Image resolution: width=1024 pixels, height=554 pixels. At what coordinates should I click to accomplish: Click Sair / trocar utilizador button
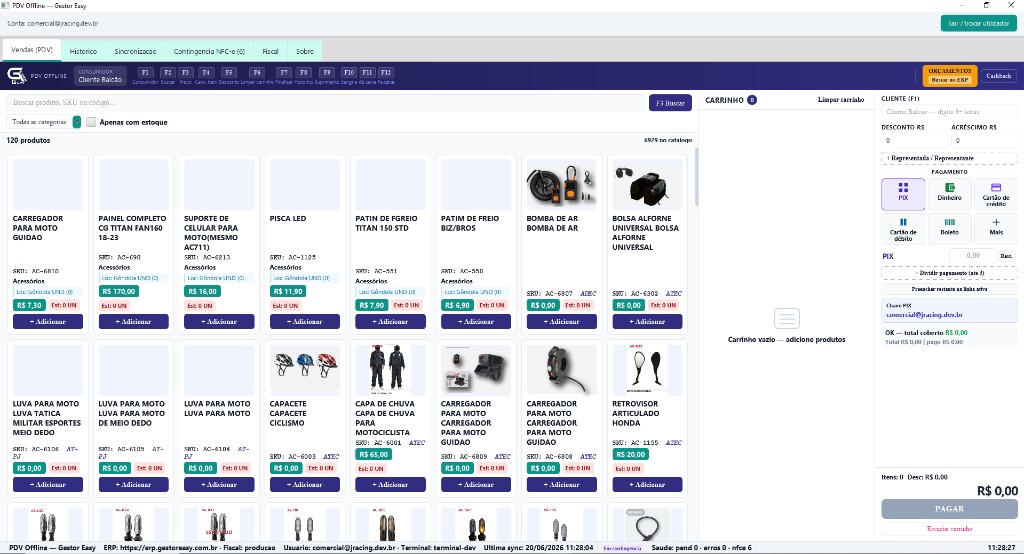978,23
